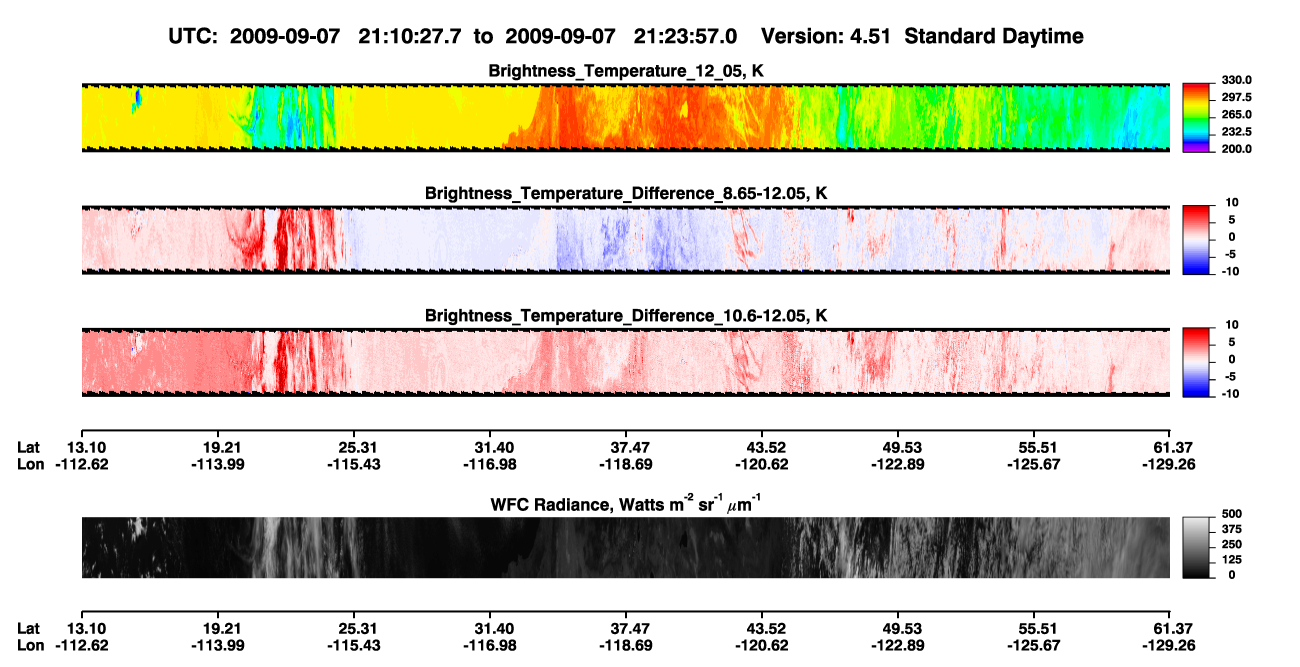Click the Brightness_Temperature_12_05 rainbow color bar
Viewport: 1300px width, 667px height.
click(x=1196, y=116)
